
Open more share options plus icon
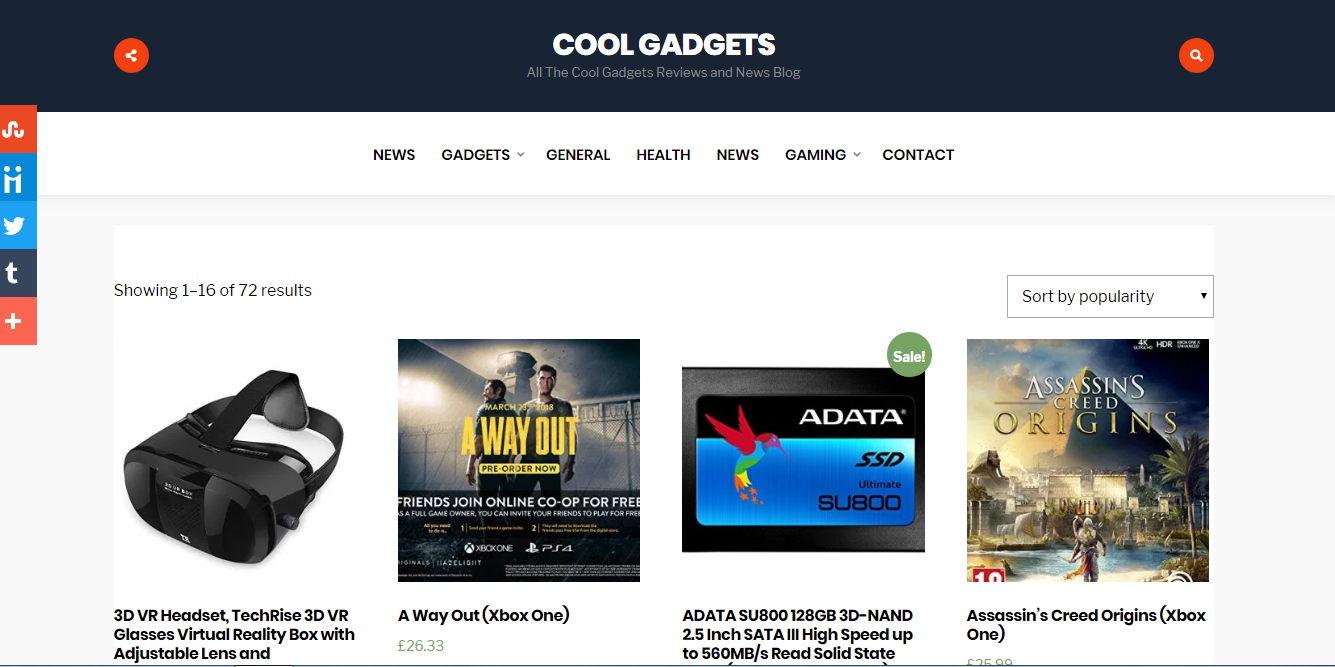coord(18,321)
